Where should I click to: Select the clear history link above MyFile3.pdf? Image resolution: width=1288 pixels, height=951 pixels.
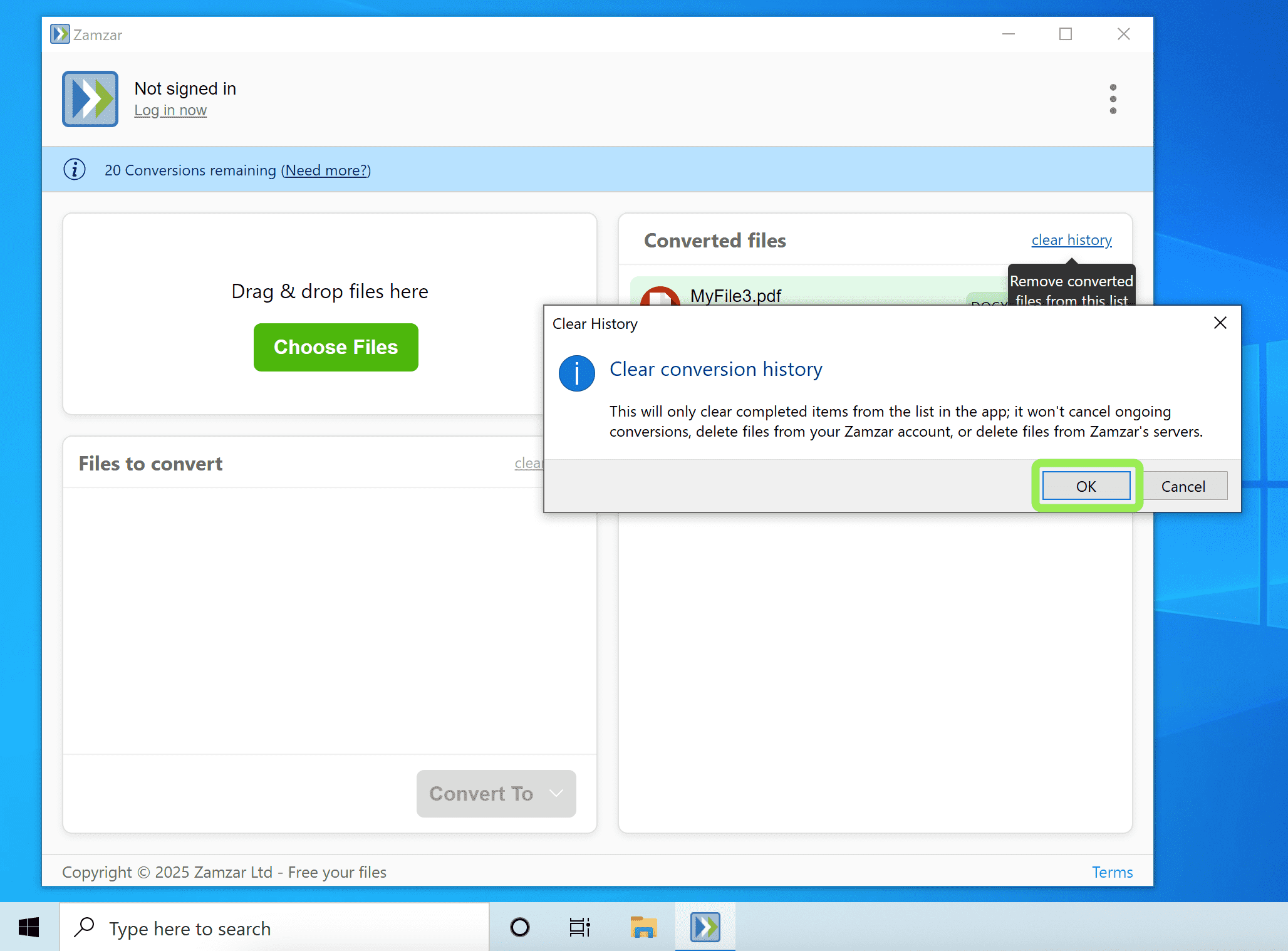click(1071, 240)
